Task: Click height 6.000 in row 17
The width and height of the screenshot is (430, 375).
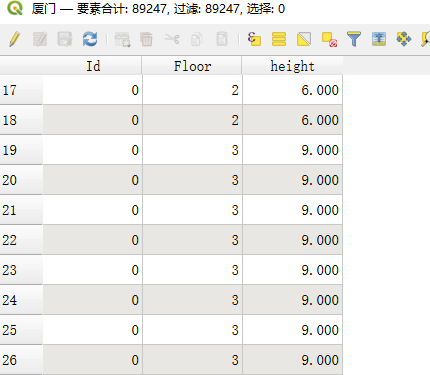Action: pyautogui.click(x=293, y=90)
